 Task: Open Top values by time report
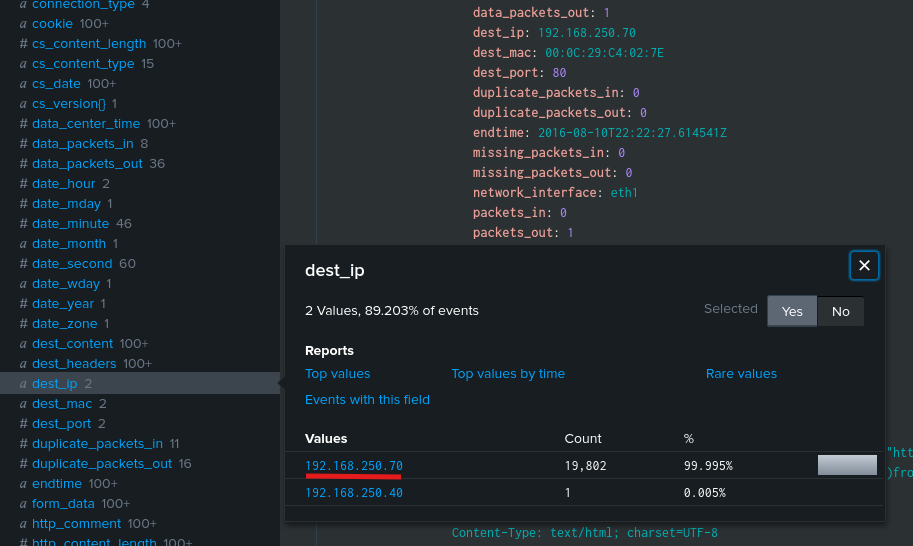(508, 374)
